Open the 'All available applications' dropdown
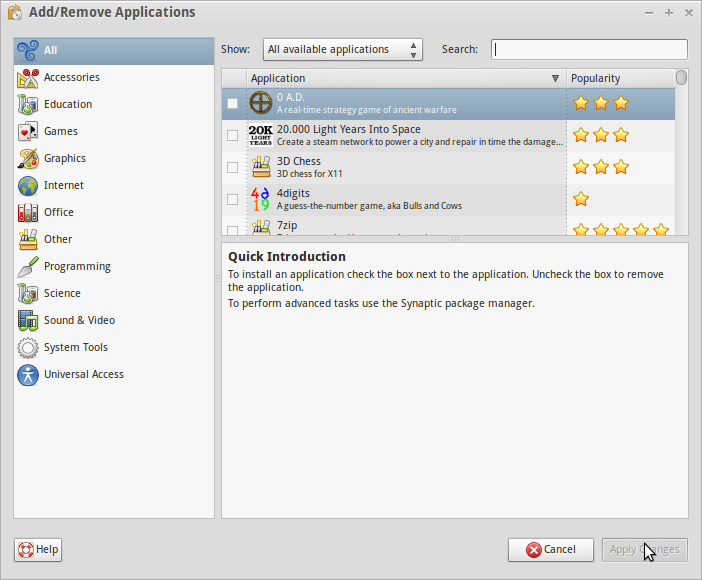Viewport: 702px width, 580px height. click(x=343, y=50)
